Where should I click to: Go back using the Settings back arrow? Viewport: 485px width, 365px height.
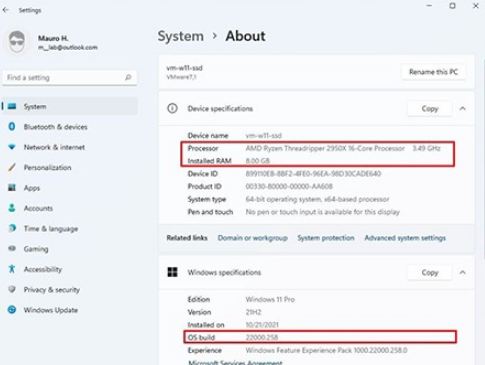point(6,10)
